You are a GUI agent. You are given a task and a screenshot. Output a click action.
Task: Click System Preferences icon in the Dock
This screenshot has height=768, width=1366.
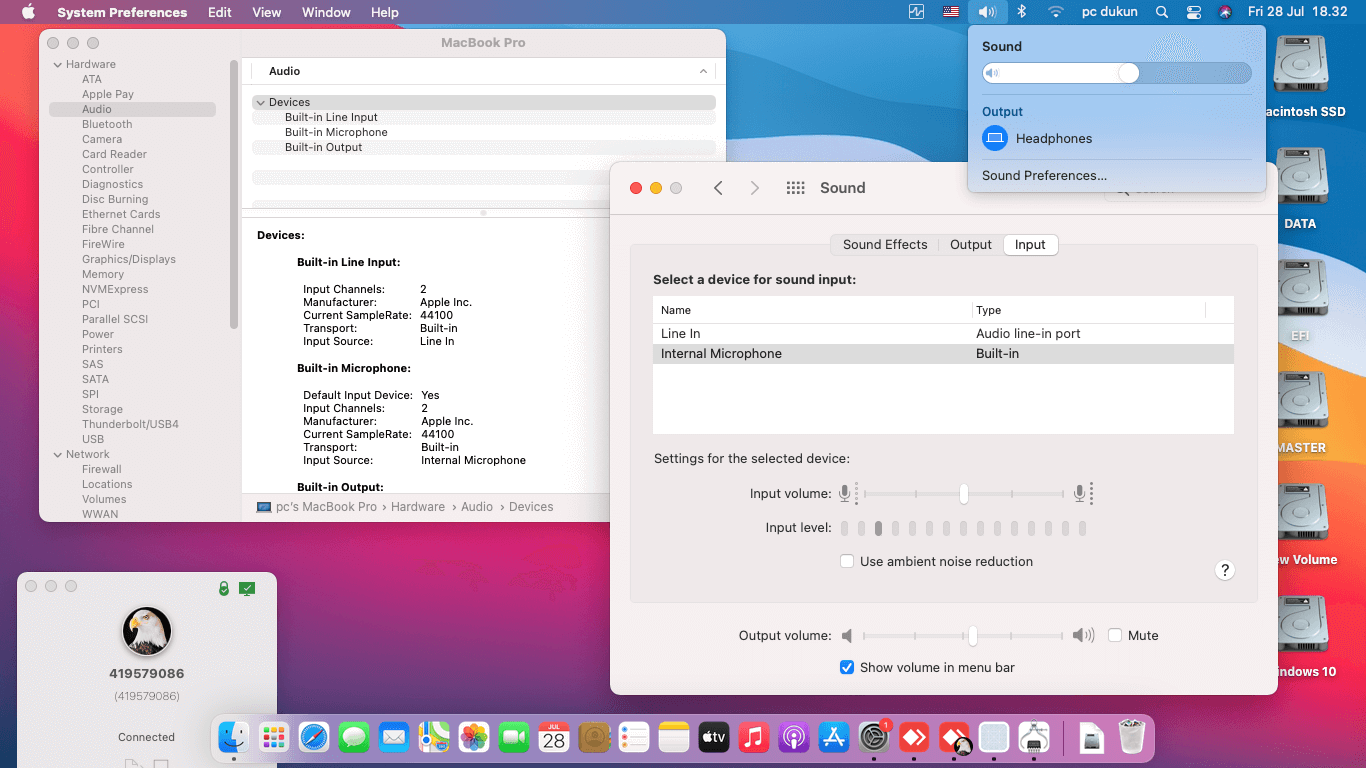coord(874,738)
